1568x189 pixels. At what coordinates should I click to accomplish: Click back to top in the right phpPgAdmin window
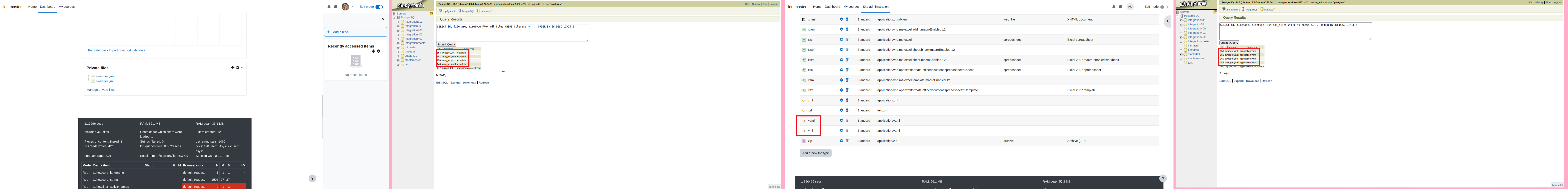point(1557,185)
